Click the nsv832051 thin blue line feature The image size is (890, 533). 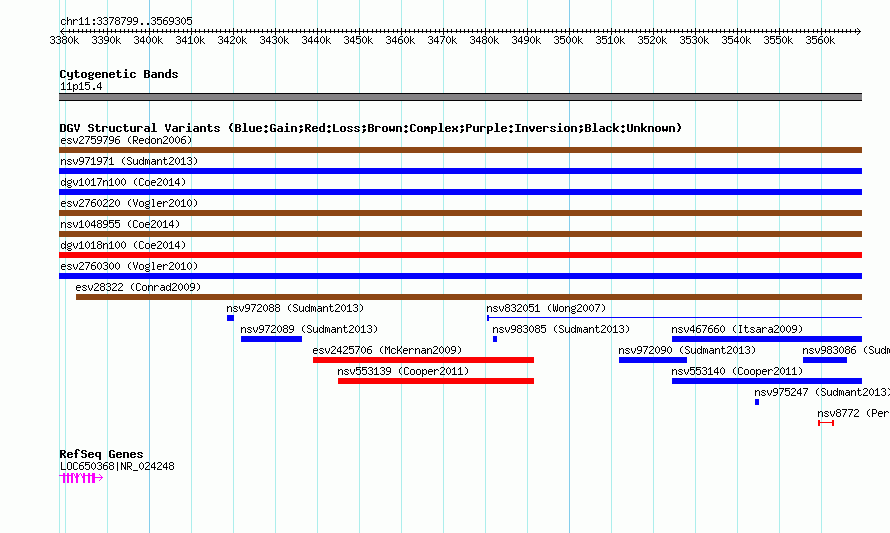click(674, 318)
